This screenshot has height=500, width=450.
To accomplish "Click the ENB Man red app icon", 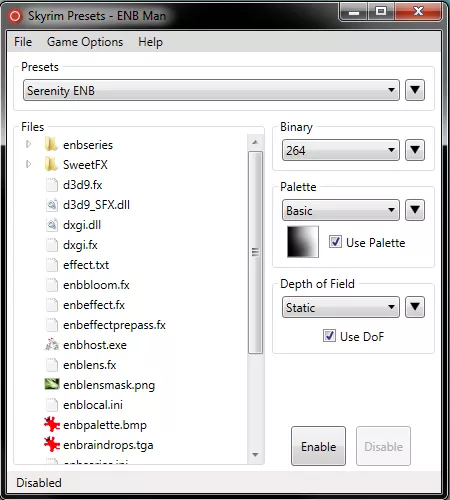I will pyautogui.click(x=15, y=16).
